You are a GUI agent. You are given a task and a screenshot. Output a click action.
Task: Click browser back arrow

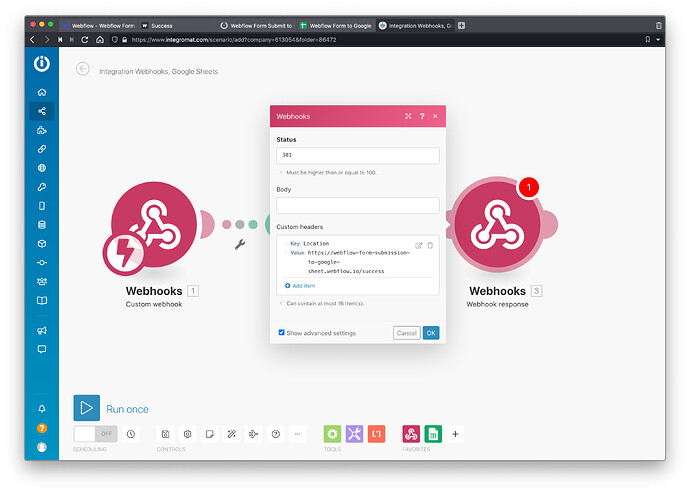(x=32, y=40)
